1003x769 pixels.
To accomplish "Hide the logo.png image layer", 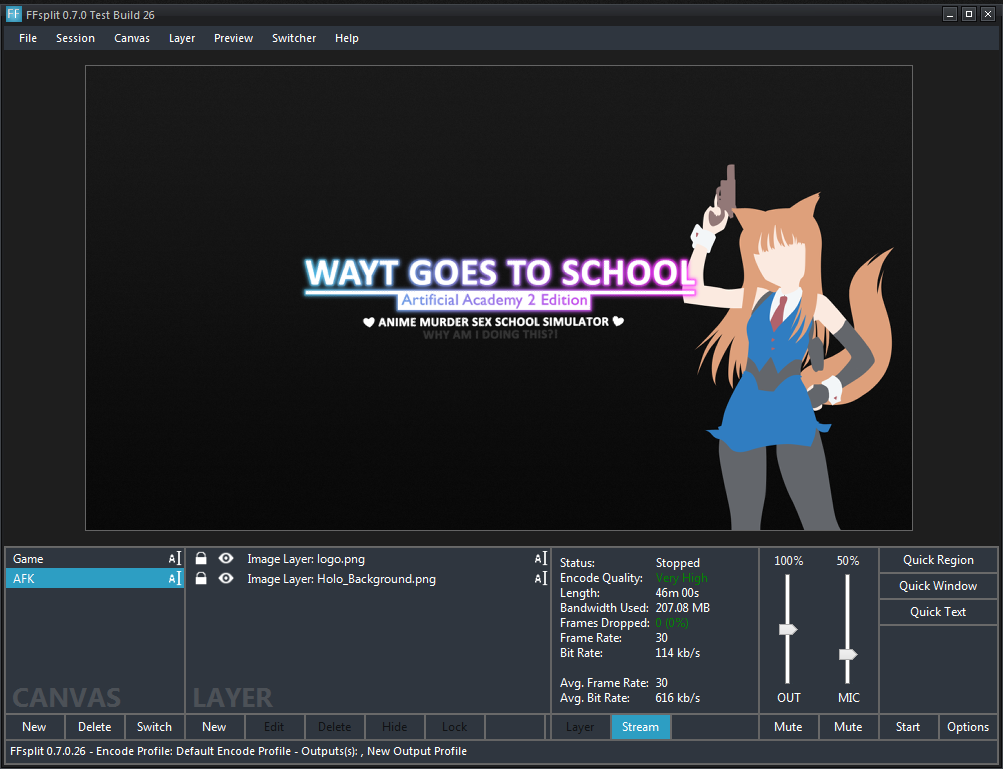I will 226,559.
